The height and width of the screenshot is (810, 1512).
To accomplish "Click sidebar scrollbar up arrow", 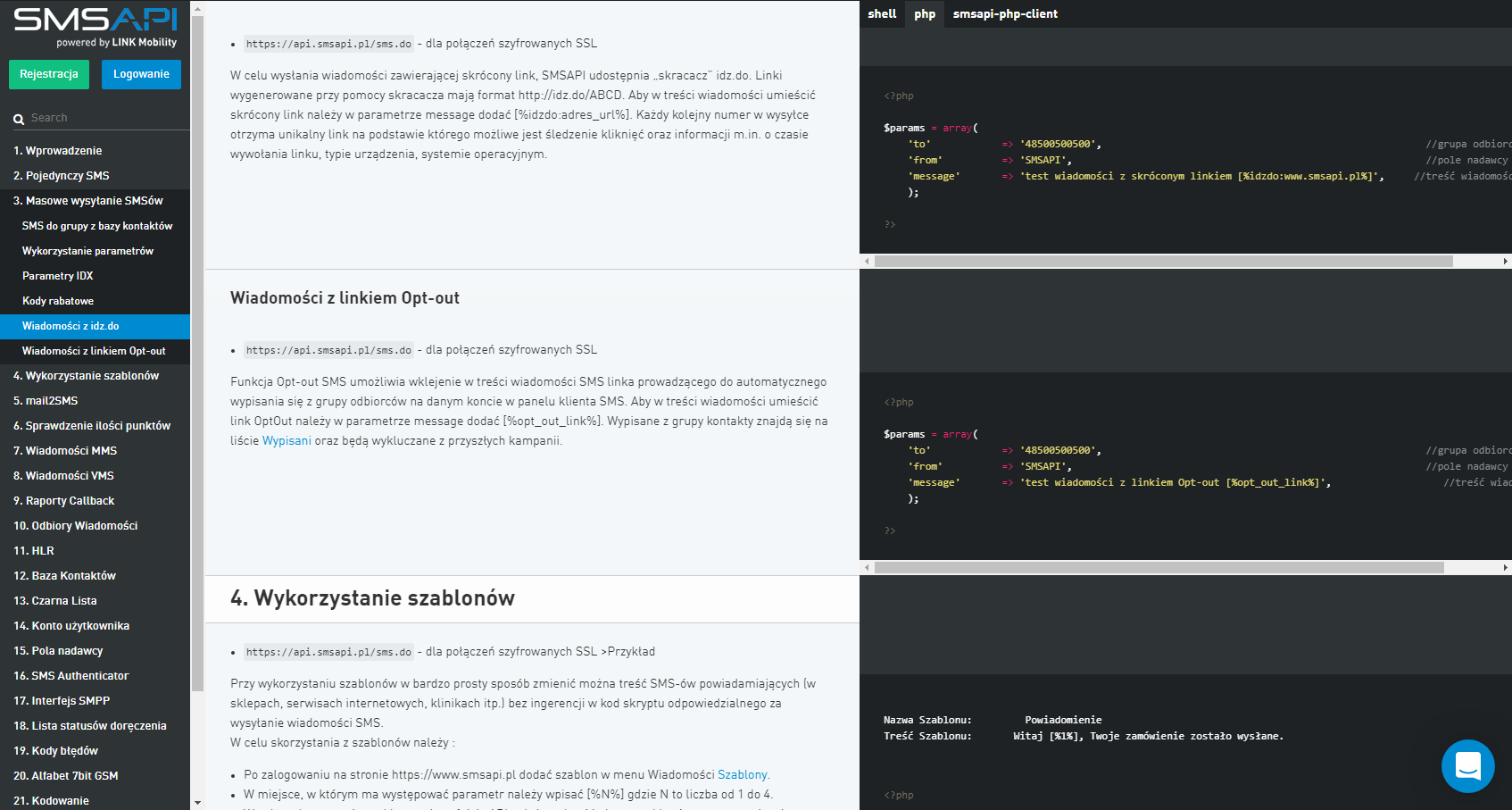I will coord(197,8).
